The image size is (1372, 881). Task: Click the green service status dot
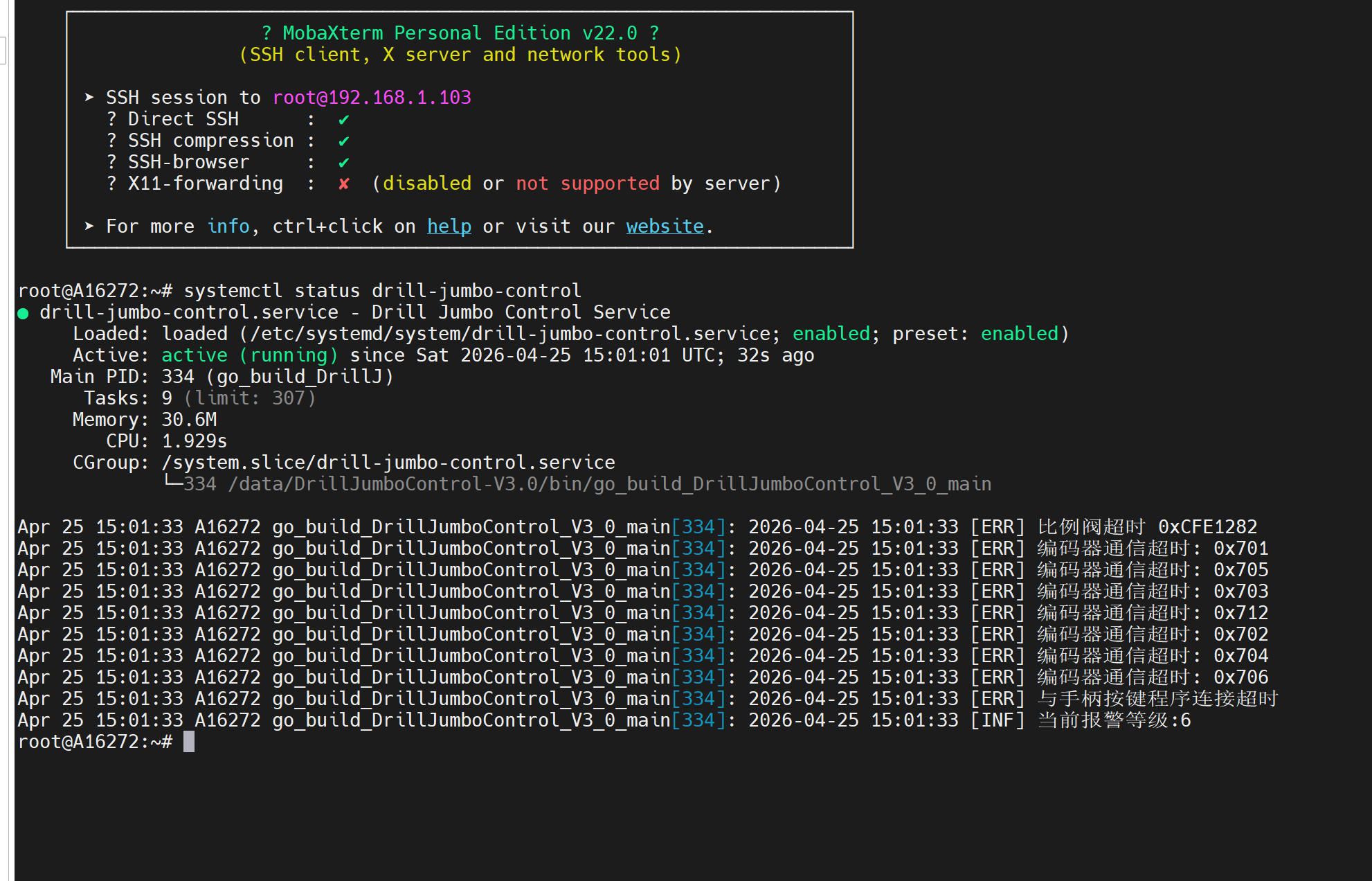click(23, 314)
